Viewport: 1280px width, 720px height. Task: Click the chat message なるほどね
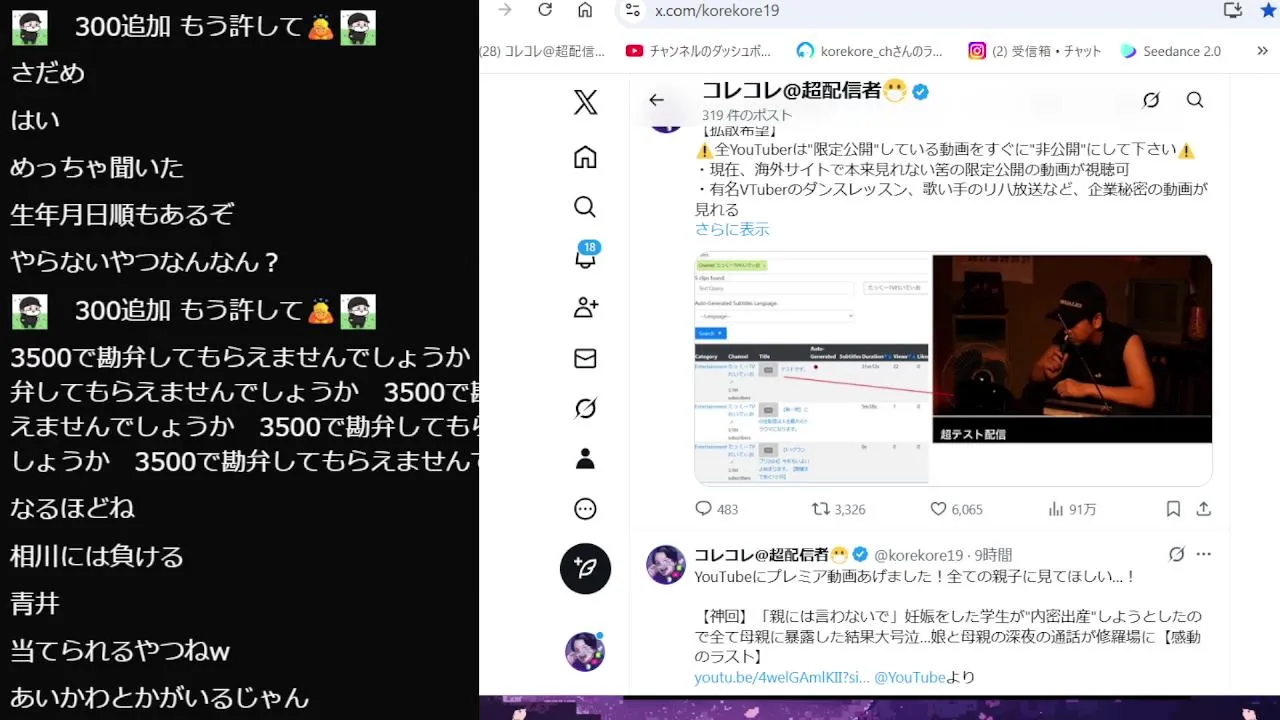tap(72, 508)
